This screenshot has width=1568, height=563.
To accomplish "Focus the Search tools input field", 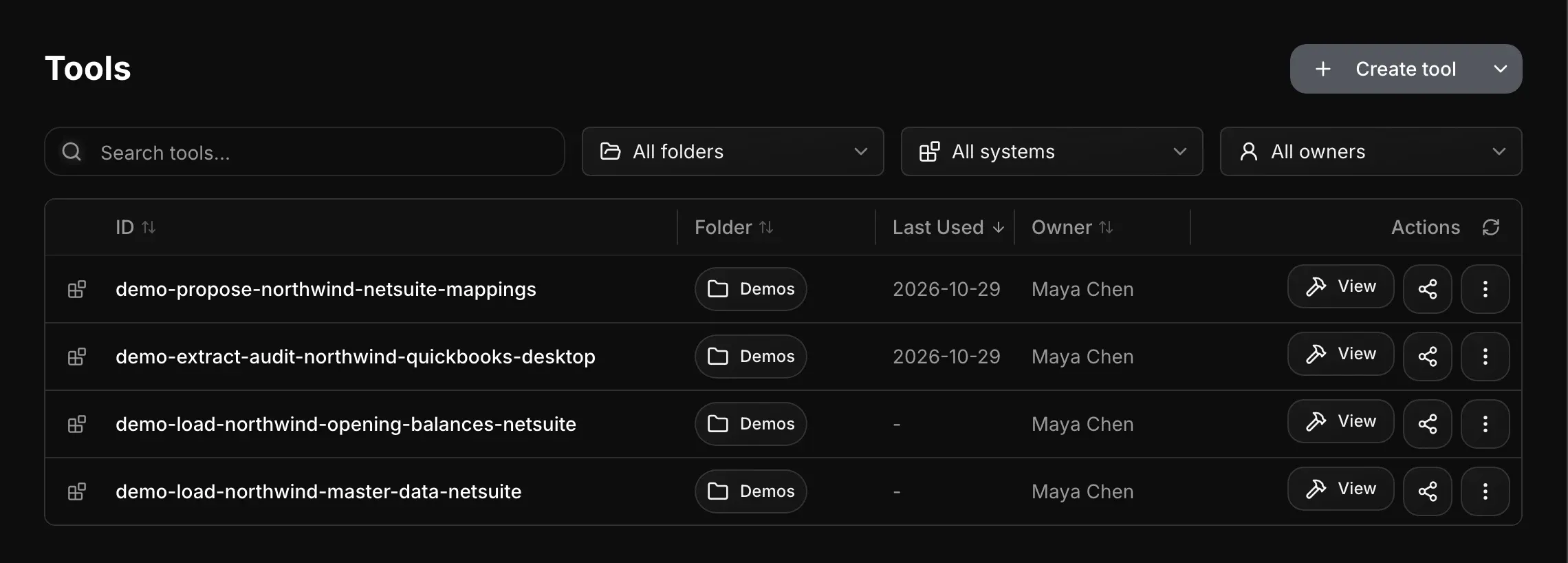I will click(x=305, y=151).
